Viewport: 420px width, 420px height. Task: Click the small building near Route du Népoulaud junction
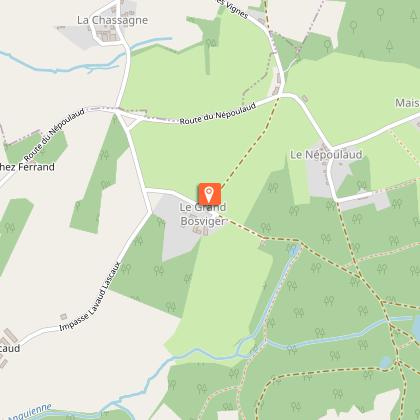click(305, 98)
